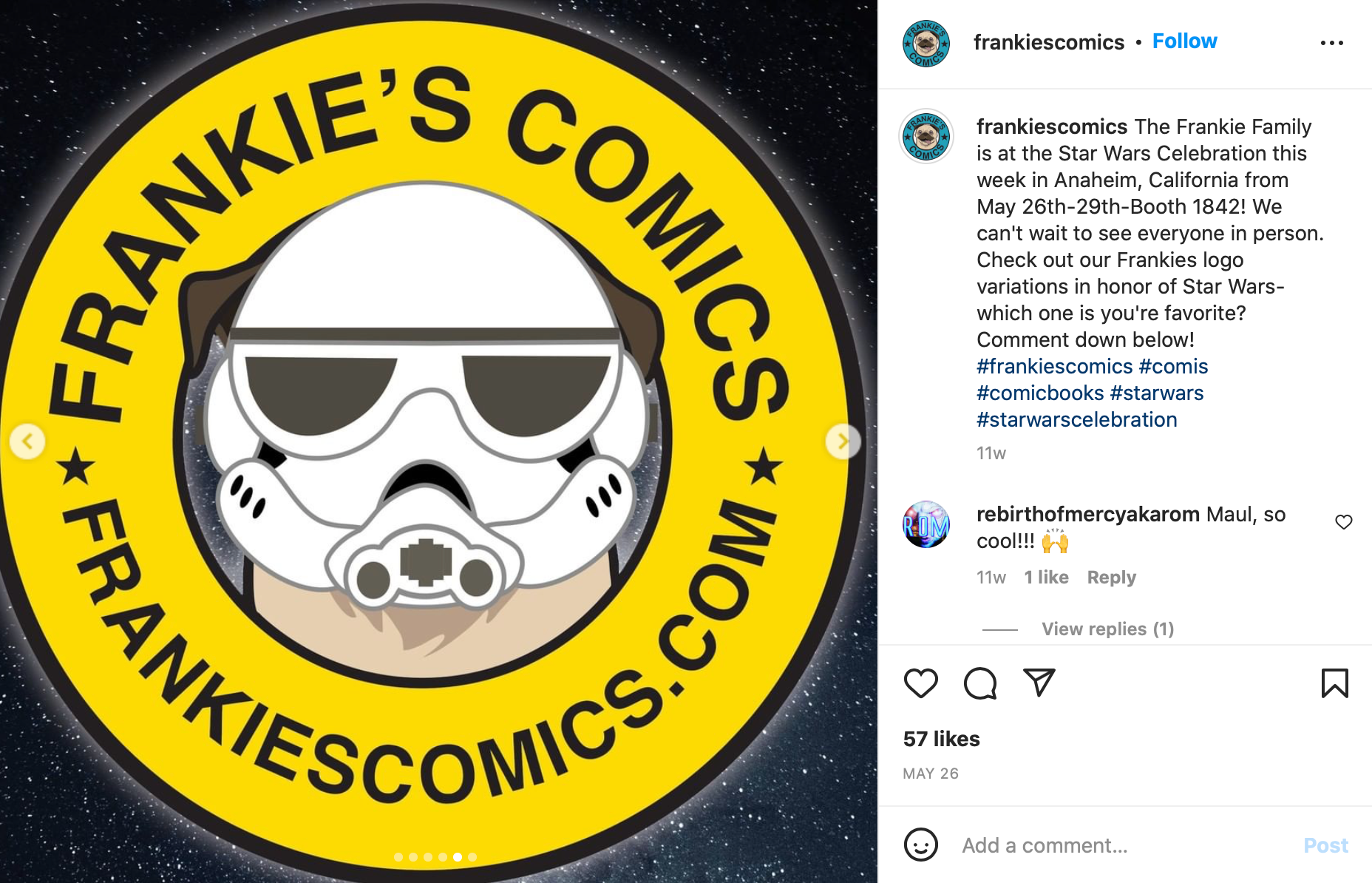Open the #comicbooks hashtag link
Image resolution: width=1372 pixels, height=883 pixels.
(1040, 393)
